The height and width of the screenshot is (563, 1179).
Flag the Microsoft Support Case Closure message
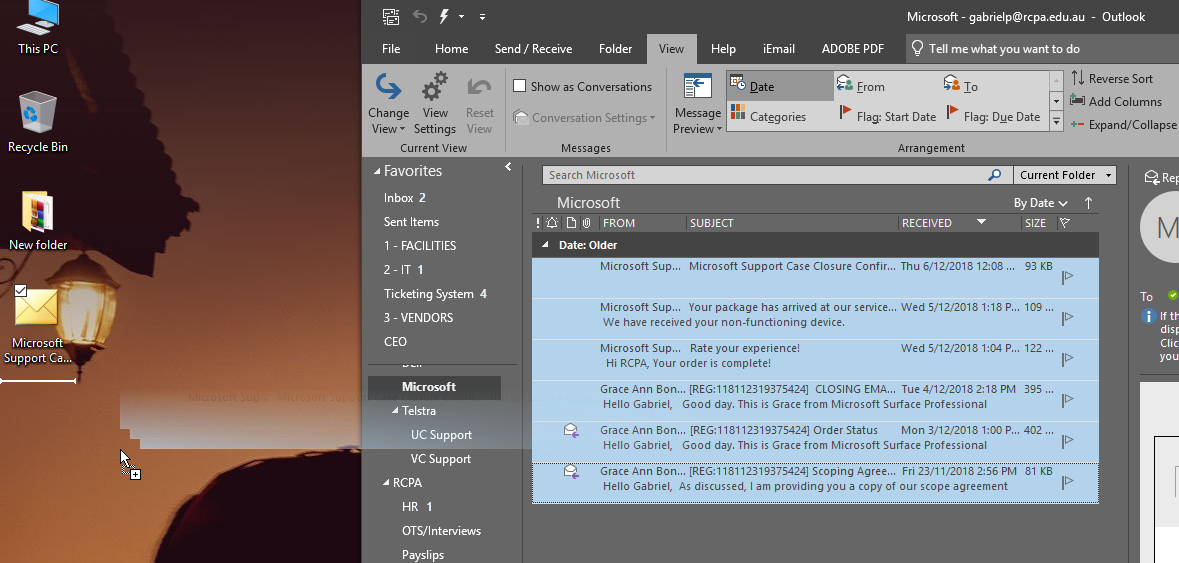point(1068,277)
